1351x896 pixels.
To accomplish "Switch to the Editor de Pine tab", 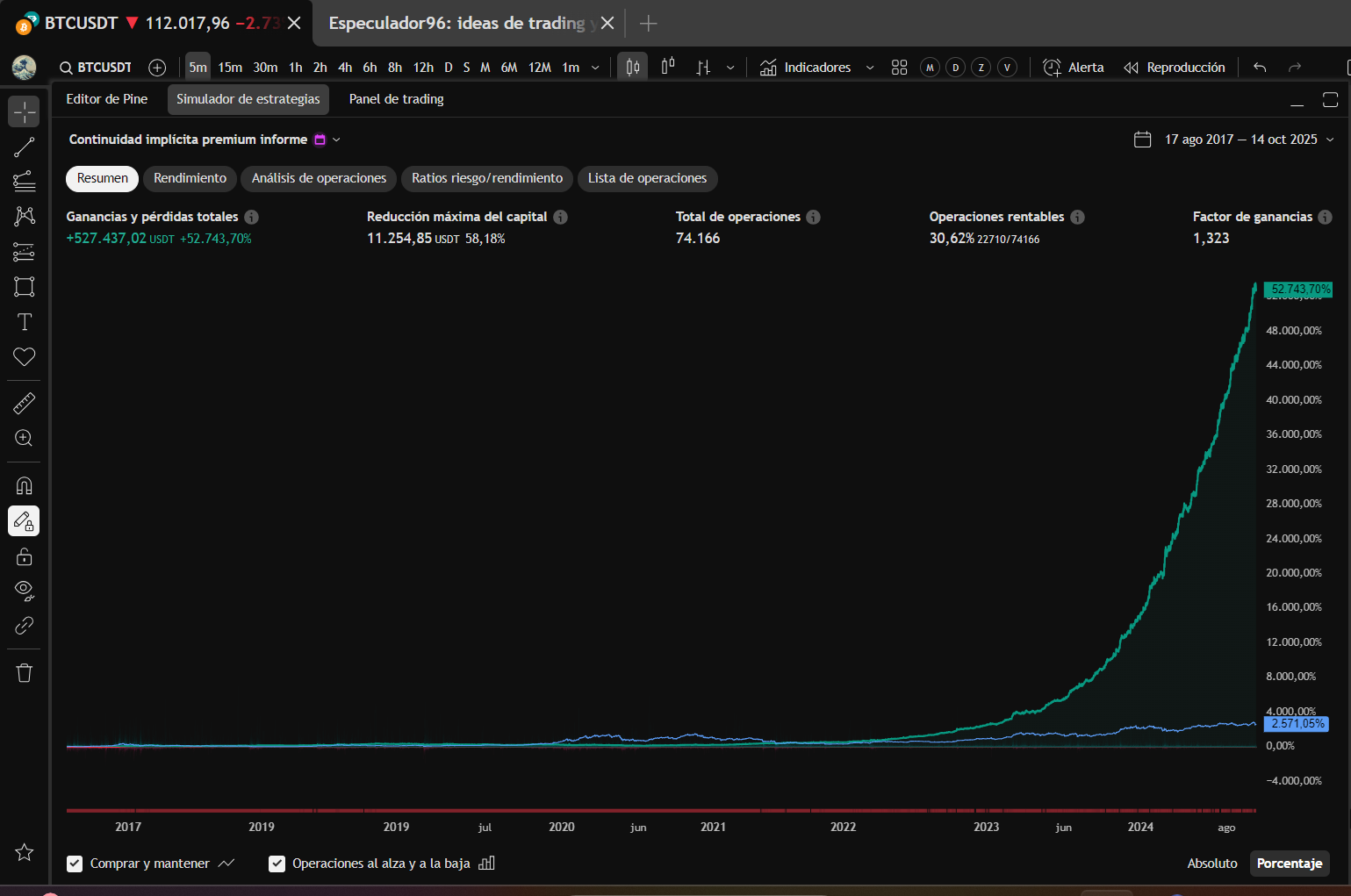I will [x=107, y=99].
